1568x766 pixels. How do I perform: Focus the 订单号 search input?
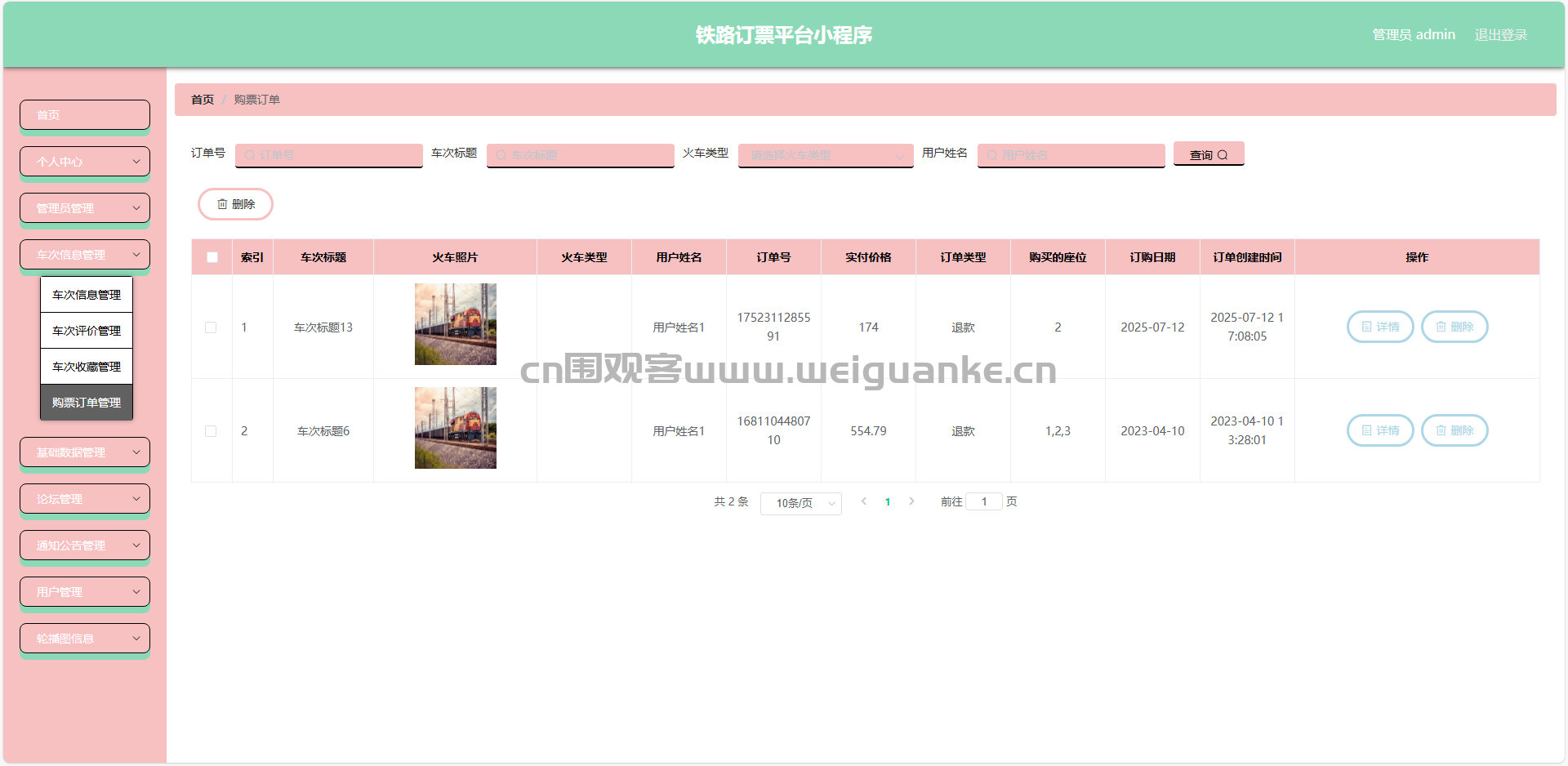click(x=329, y=155)
